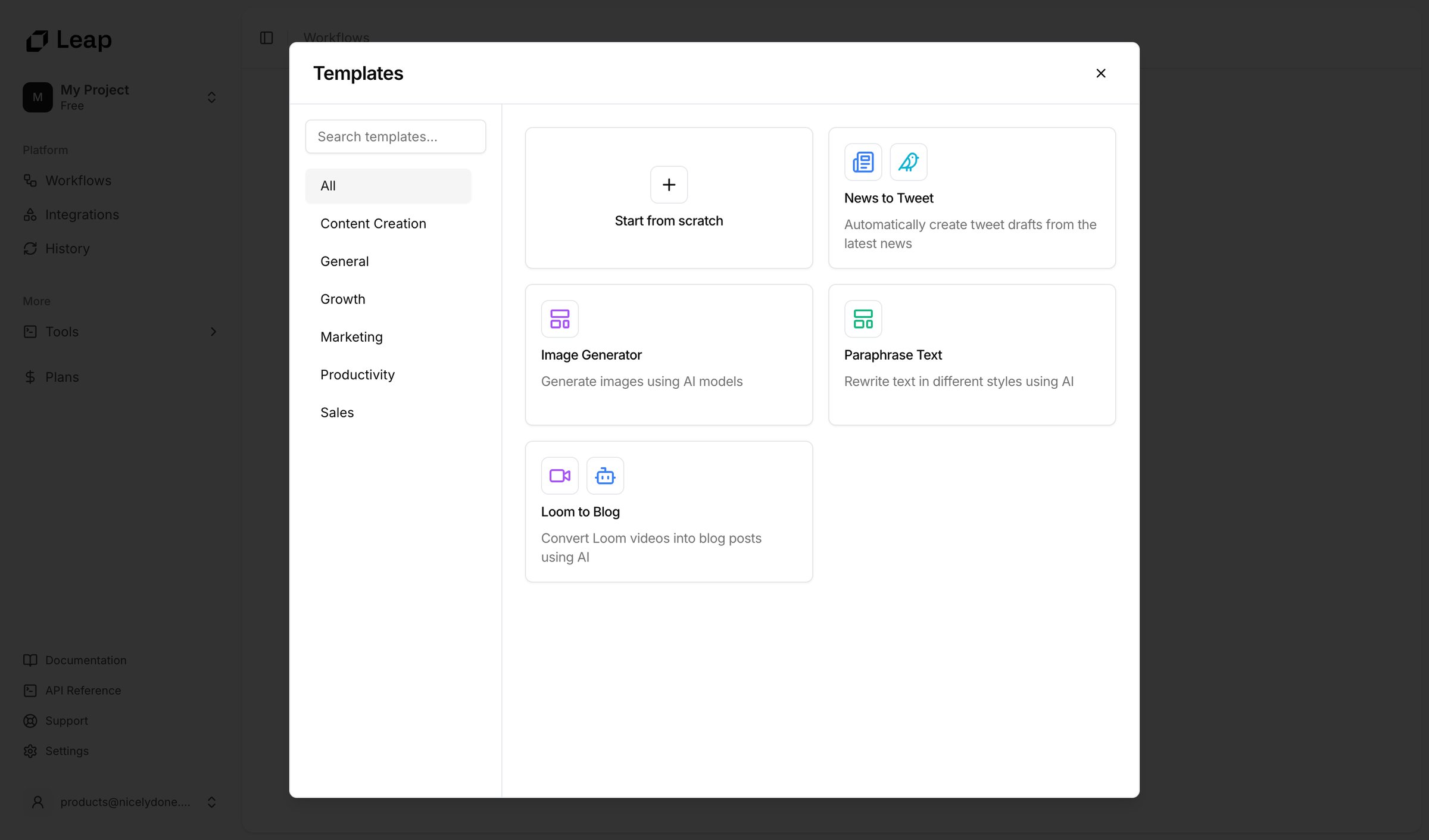Select the Productivity category
The width and height of the screenshot is (1429, 840).
tap(388, 375)
